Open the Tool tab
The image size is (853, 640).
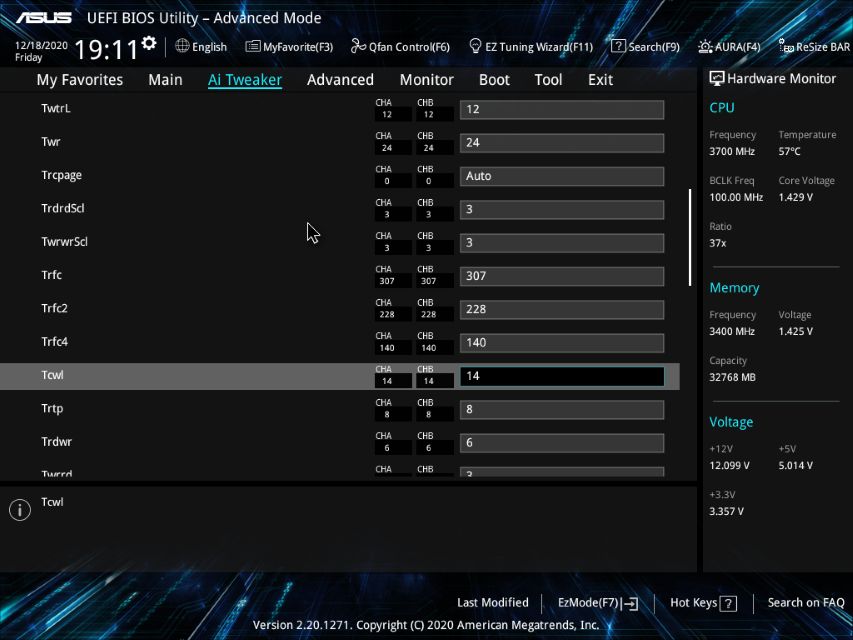point(548,79)
